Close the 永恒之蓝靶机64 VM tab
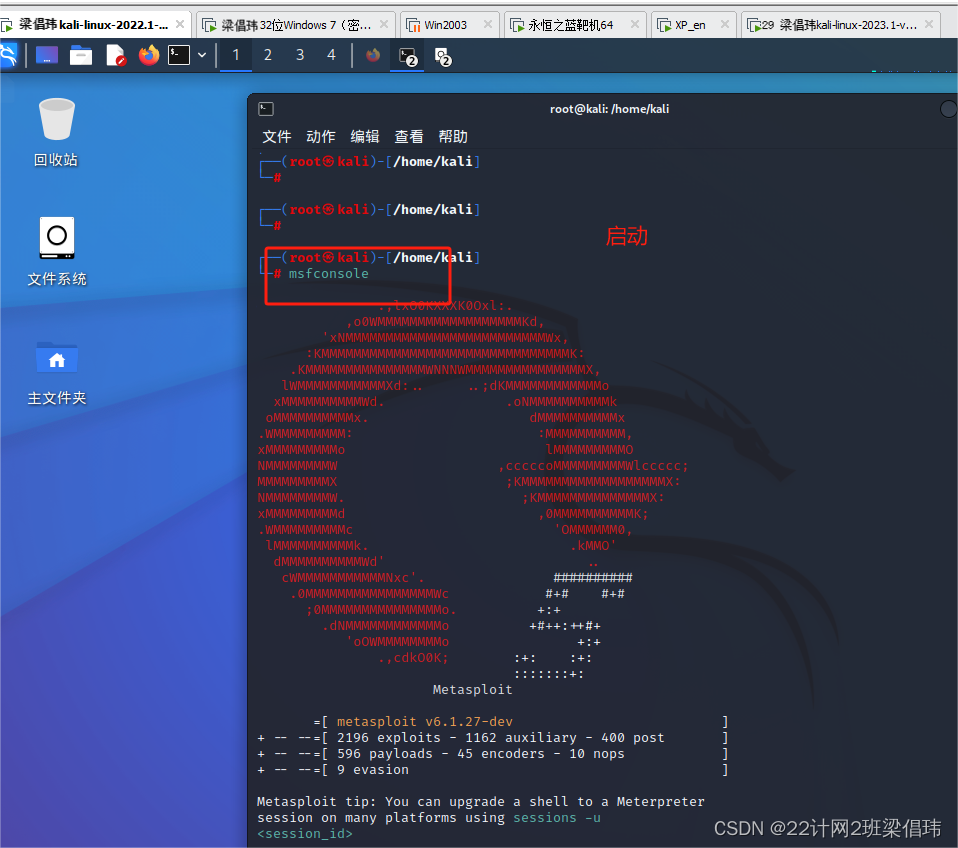958x848 pixels. coord(635,24)
